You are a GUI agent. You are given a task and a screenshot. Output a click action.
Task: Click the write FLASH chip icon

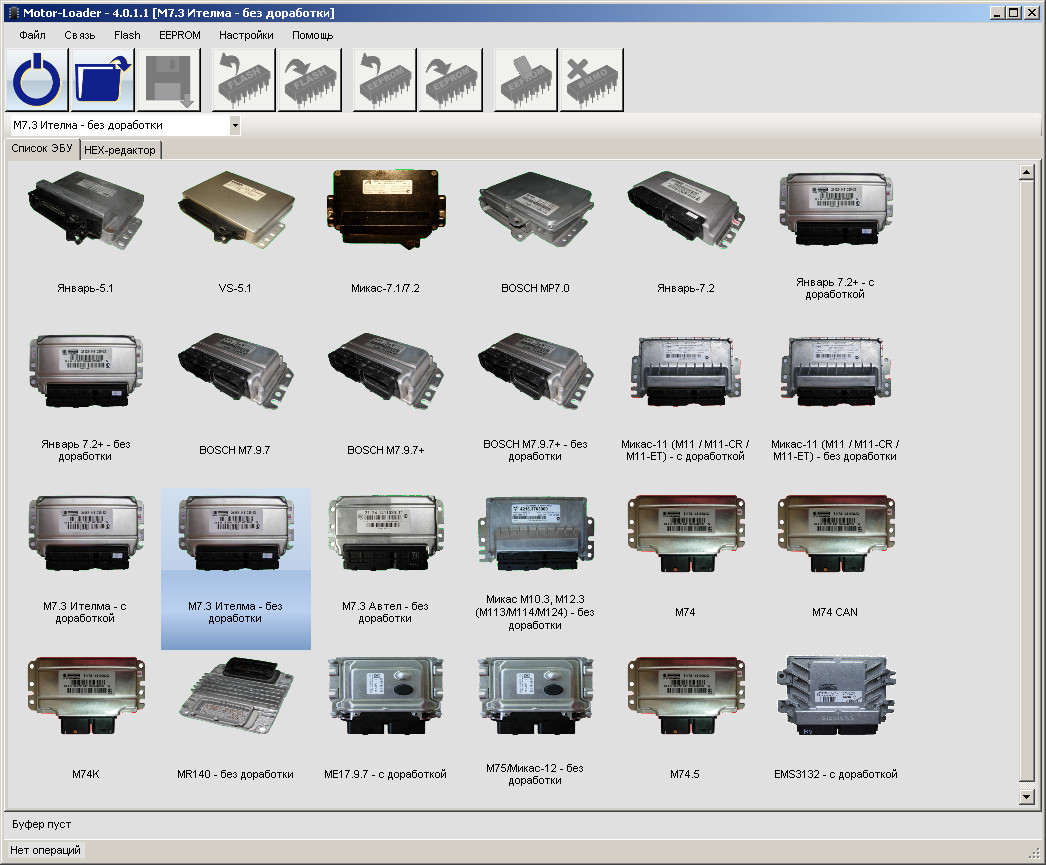click(310, 79)
